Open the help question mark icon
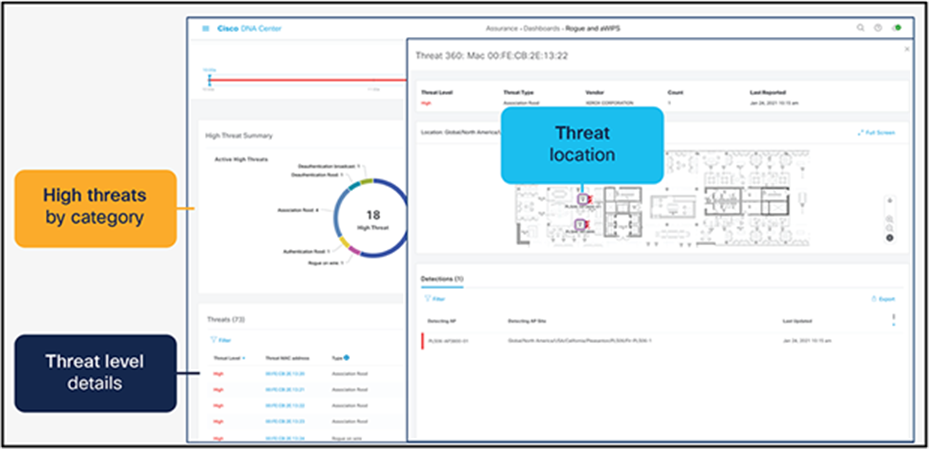Image resolution: width=929 pixels, height=449 pixels. pos(878,28)
